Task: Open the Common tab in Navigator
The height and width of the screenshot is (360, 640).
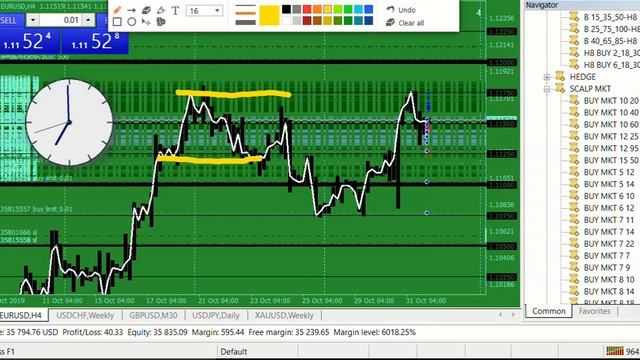Action: tap(549, 311)
